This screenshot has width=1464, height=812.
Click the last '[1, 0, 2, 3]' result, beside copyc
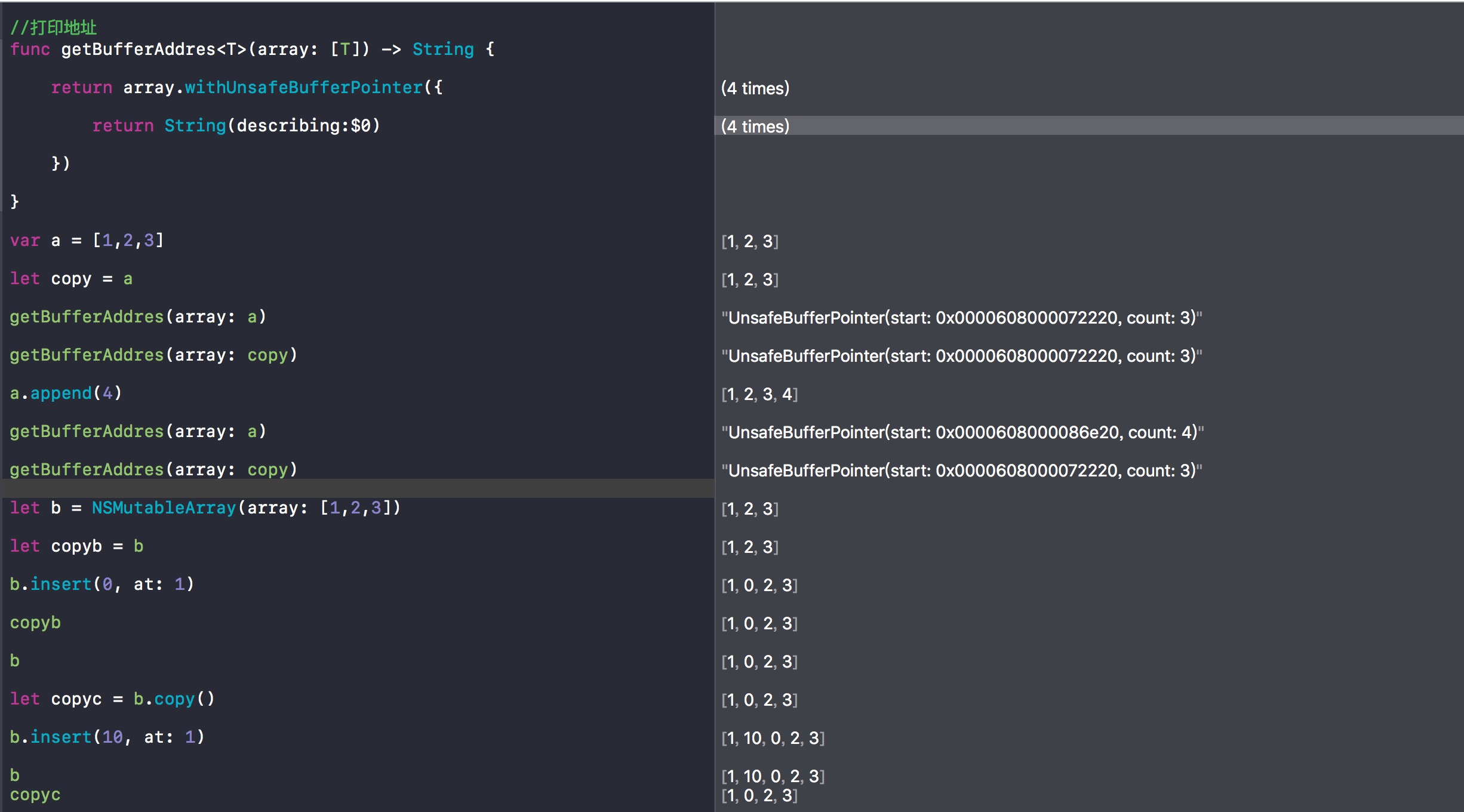tap(759, 795)
